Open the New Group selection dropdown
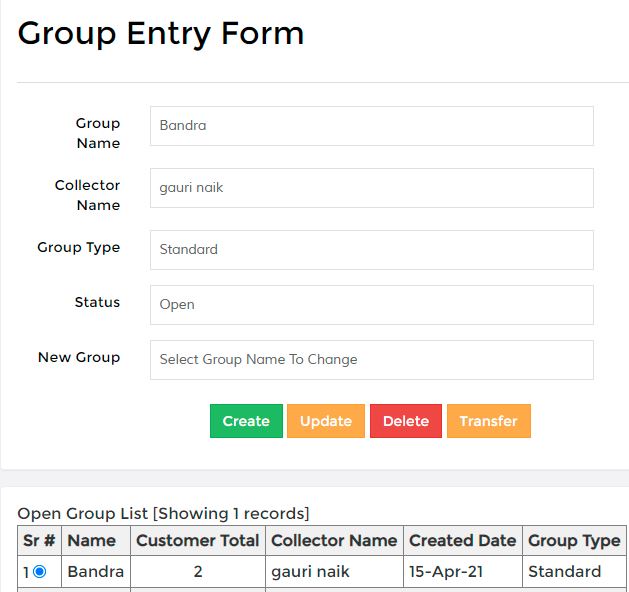The height and width of the screenshot is (592, 629). [372, 360]
